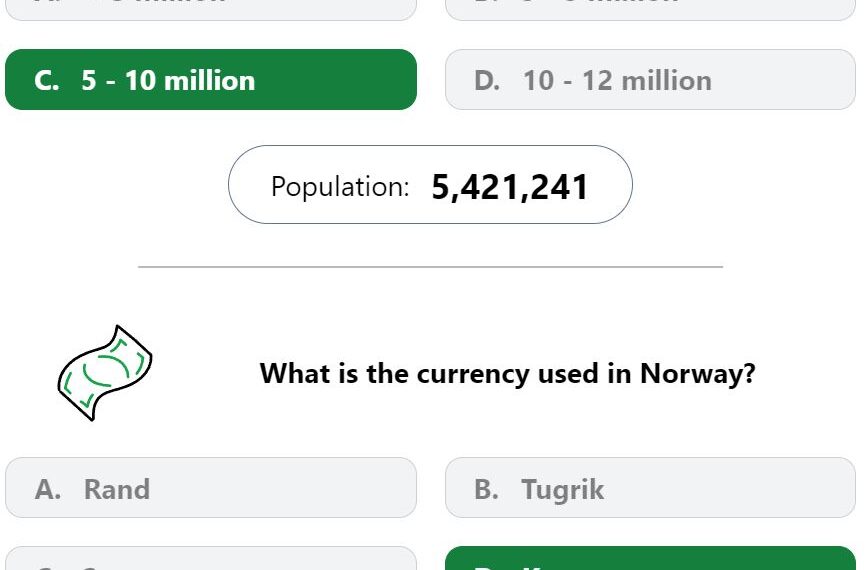Click the "Population:" label text
Viewport: 866px width, 570px height.
tap(340, 187)
